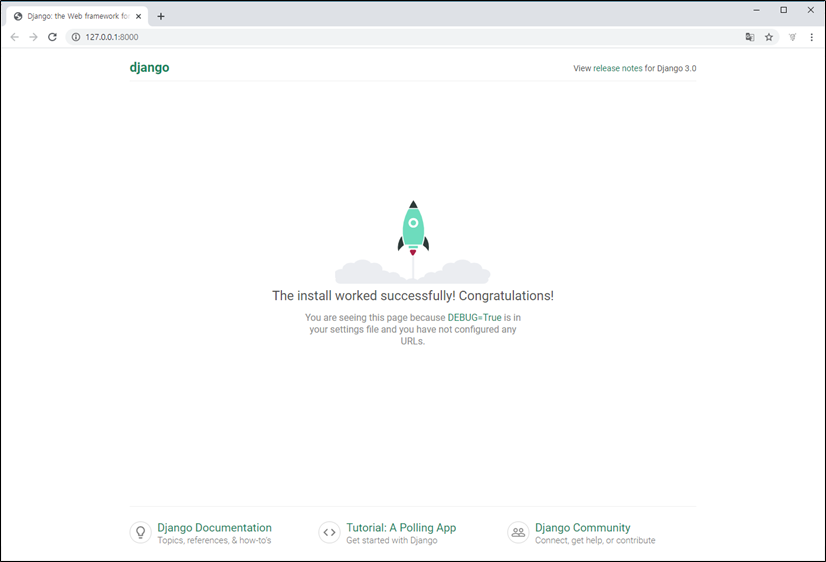Open a new tab with plus button
Viewport: 826px width, 562px height.
[x=161, y=16]
